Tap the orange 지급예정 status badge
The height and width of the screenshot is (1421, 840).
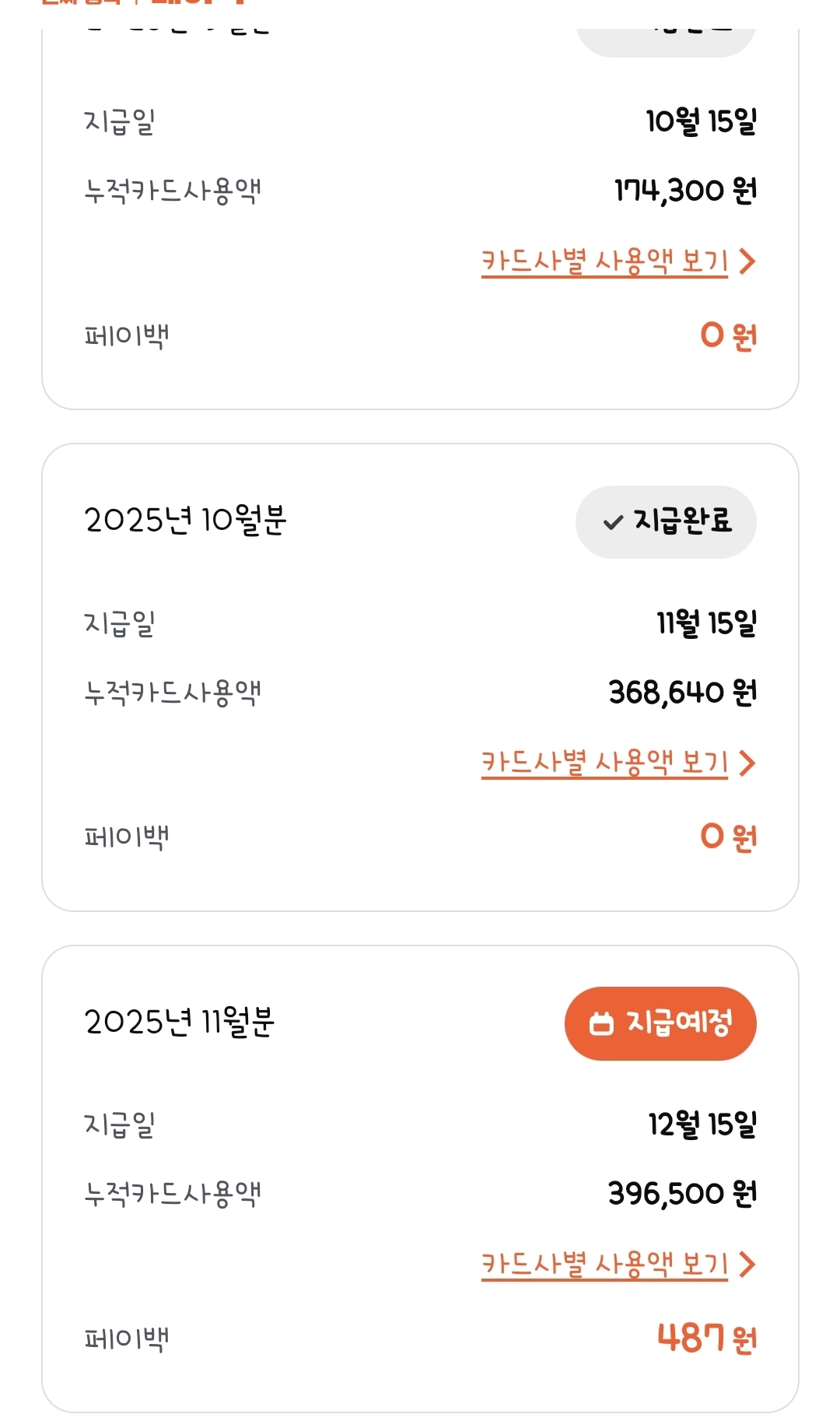tap(660, 1023)
